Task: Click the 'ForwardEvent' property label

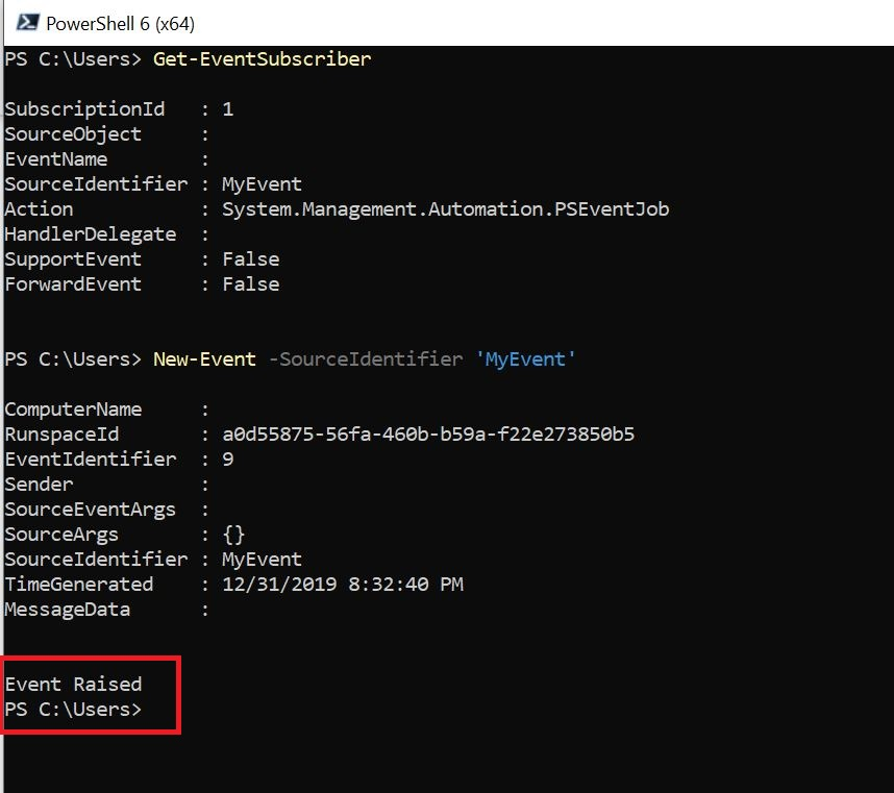Action: click(73, 284)
